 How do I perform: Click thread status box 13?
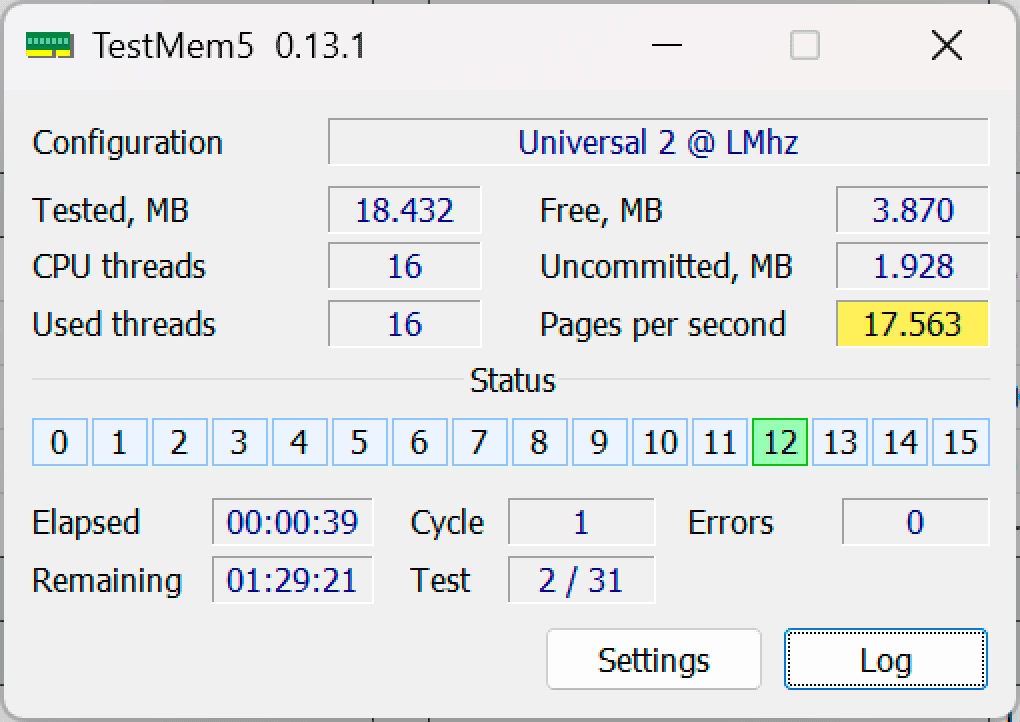[x=840, y=442]
